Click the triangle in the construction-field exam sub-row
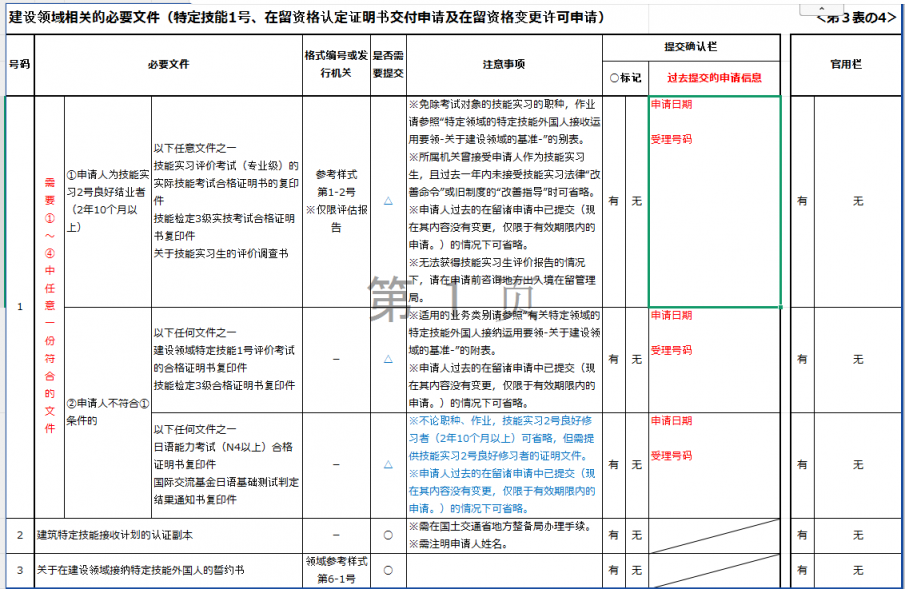 pyautogui.click(x=387, y=359)
